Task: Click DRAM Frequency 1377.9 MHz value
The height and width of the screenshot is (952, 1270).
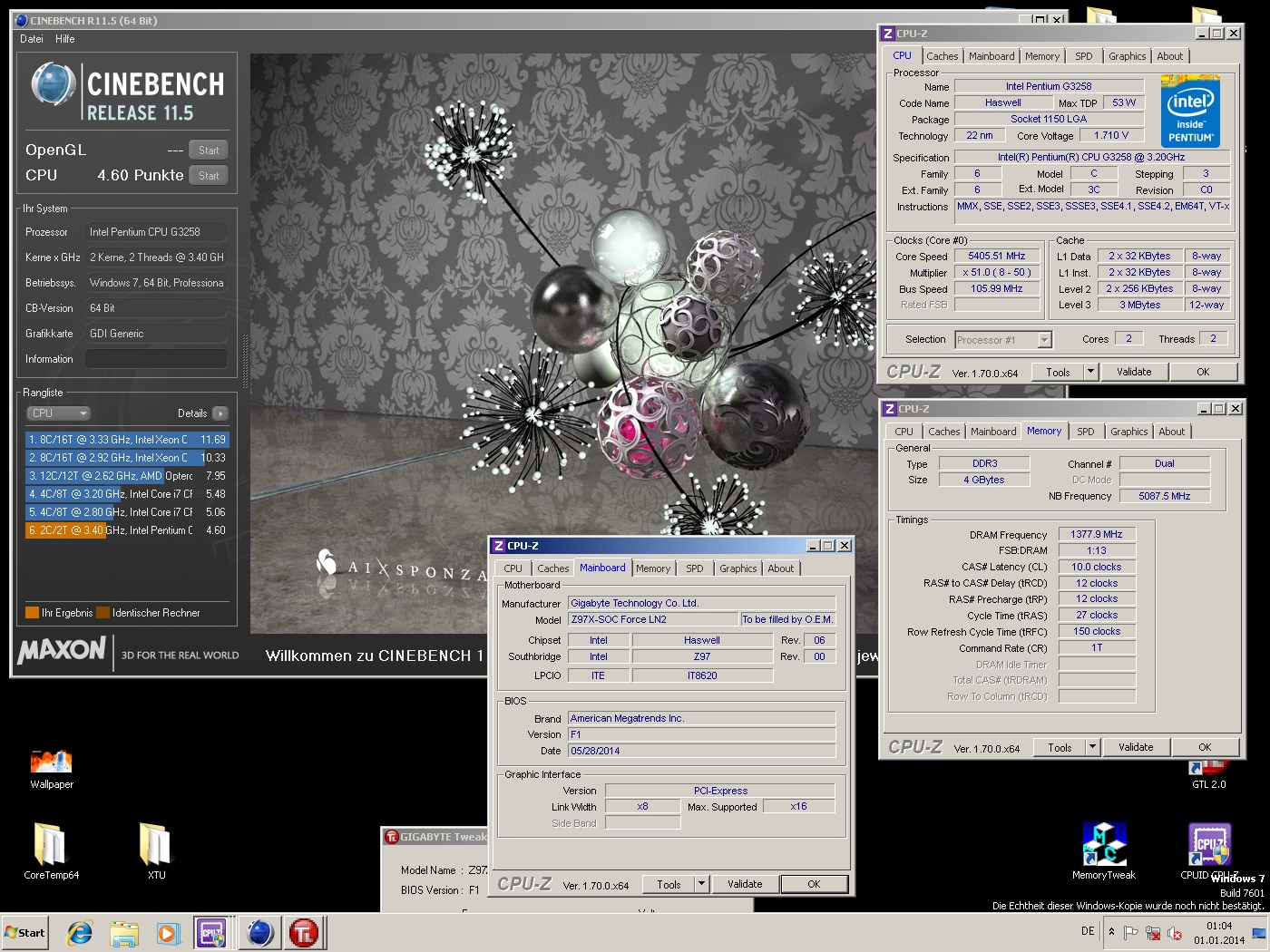Action: (1097, 535)
